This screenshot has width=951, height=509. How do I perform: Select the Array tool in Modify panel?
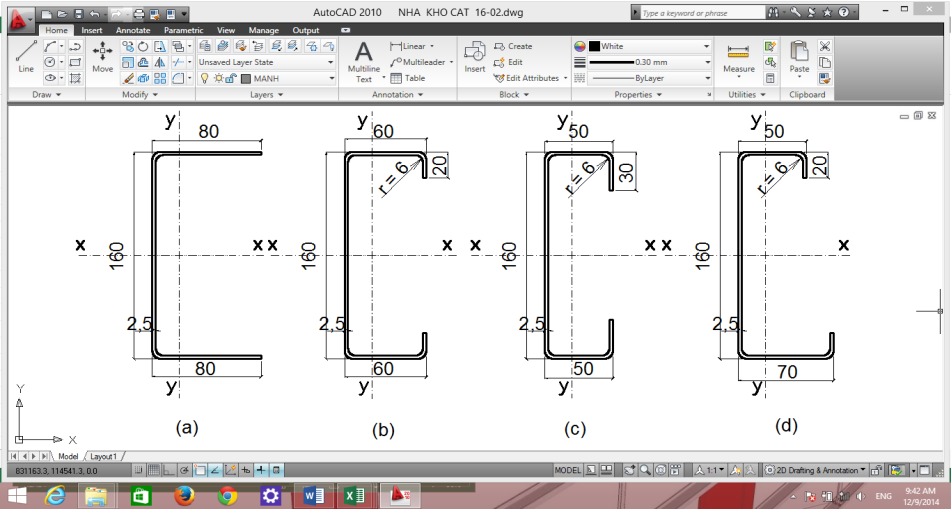point(160,78)
